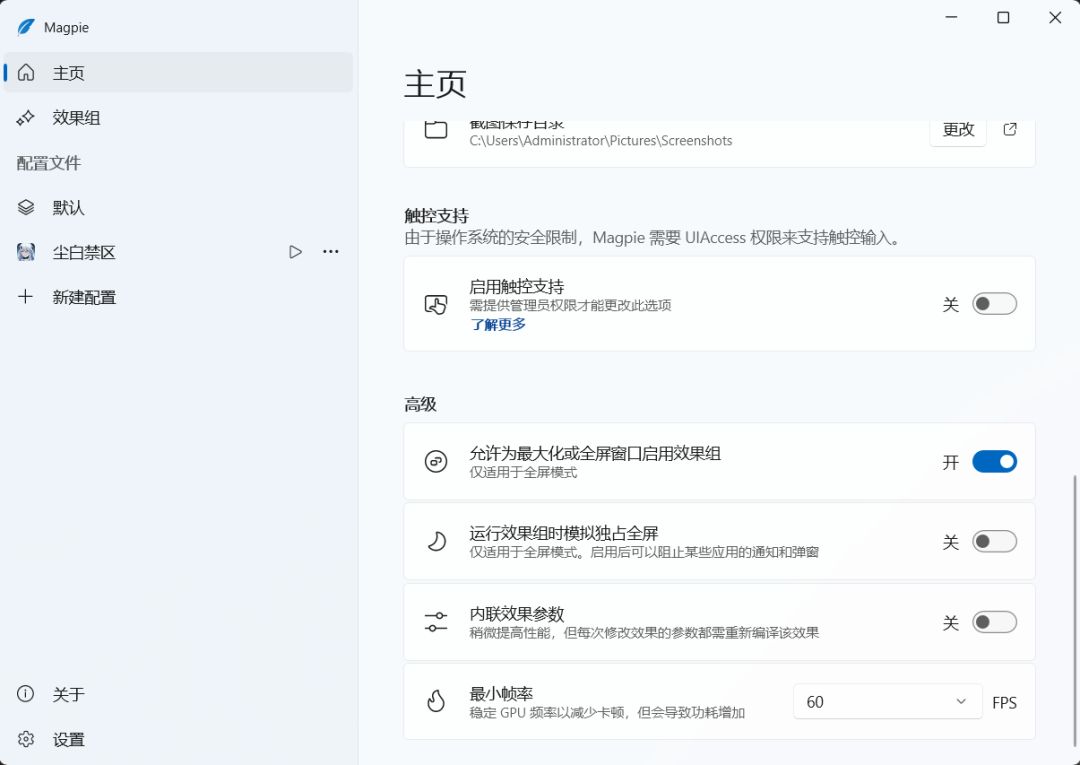Follow the 了解更多 link
Screen dimensions: 1080x765
point(498,324)
